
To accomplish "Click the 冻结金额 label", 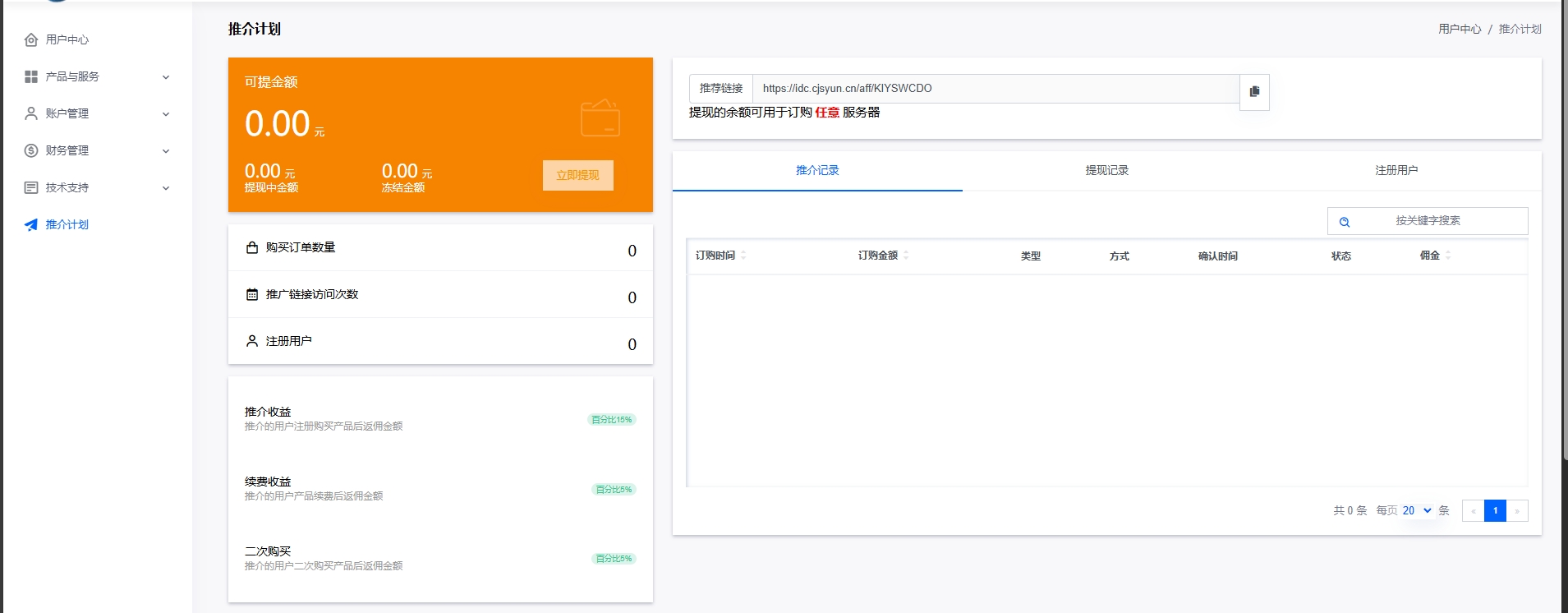I will click(403, 188).
